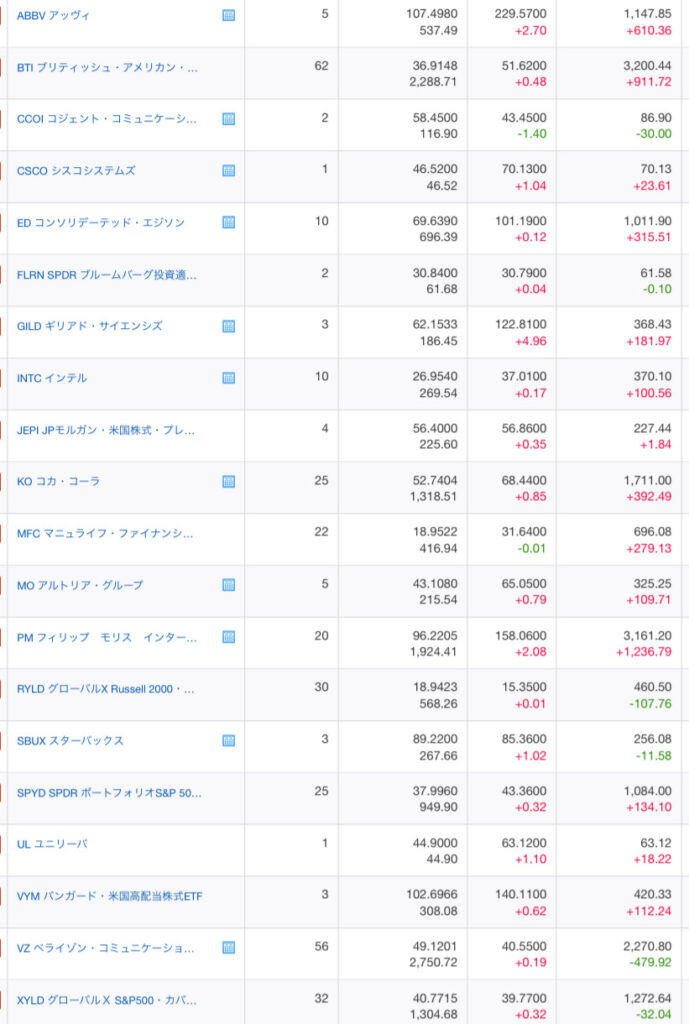The height and width of the screenshot is (1024, 689).
Task: Click the CSCO row calendar icon
Action: [229, 170]
